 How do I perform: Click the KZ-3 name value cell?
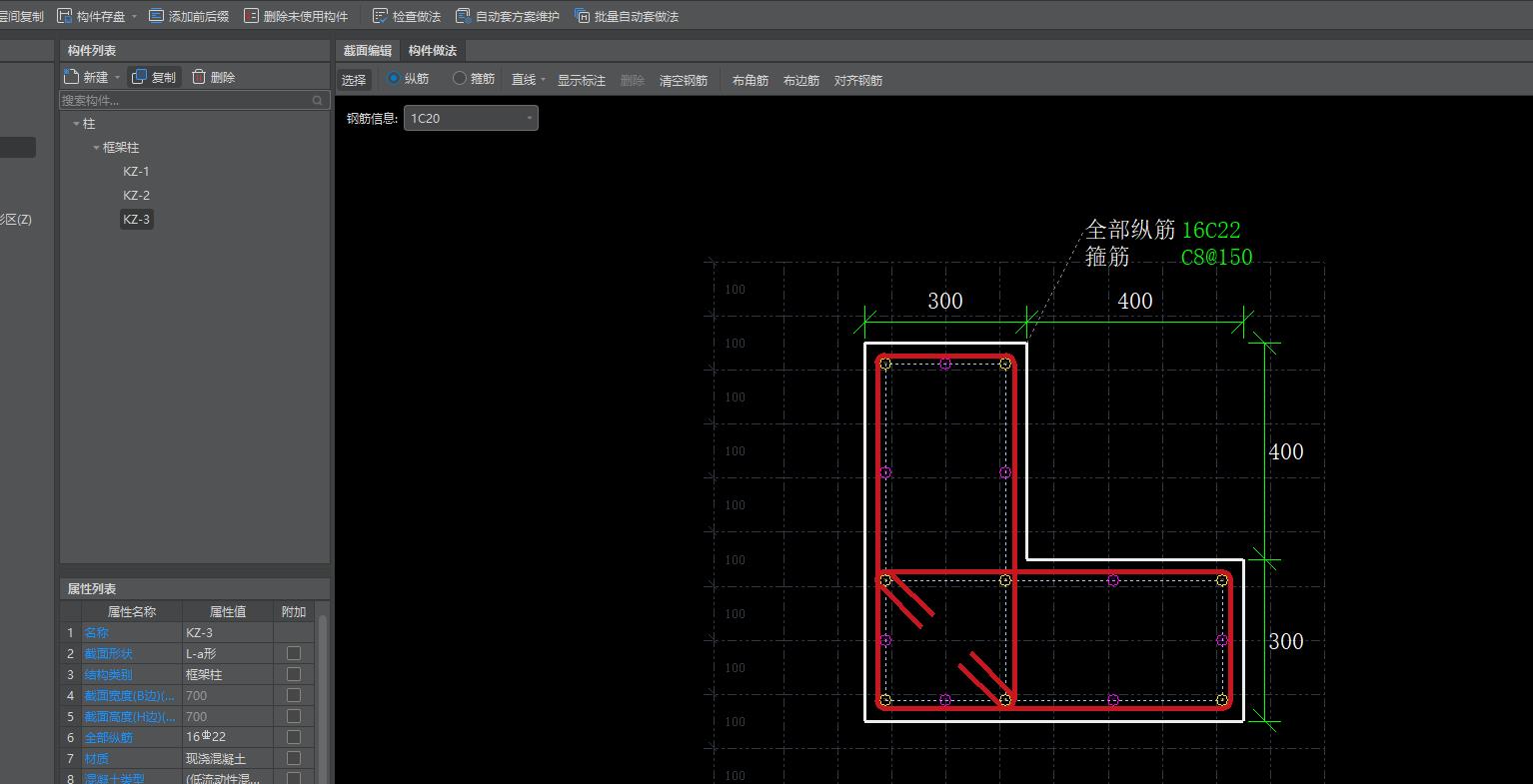pos(228,632)
